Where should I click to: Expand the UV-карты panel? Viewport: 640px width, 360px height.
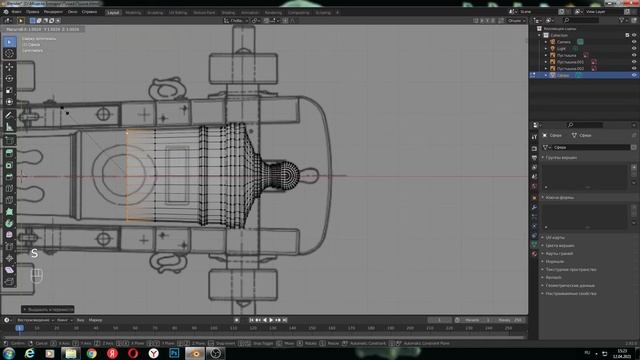(555, 238)
